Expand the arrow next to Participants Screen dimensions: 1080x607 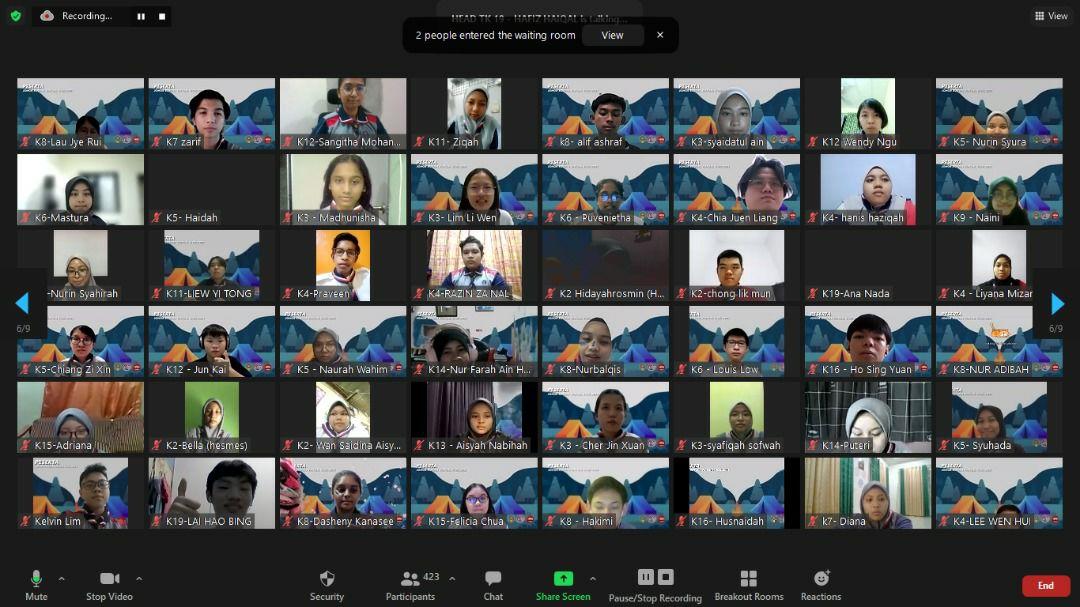[x=452, y=578]
